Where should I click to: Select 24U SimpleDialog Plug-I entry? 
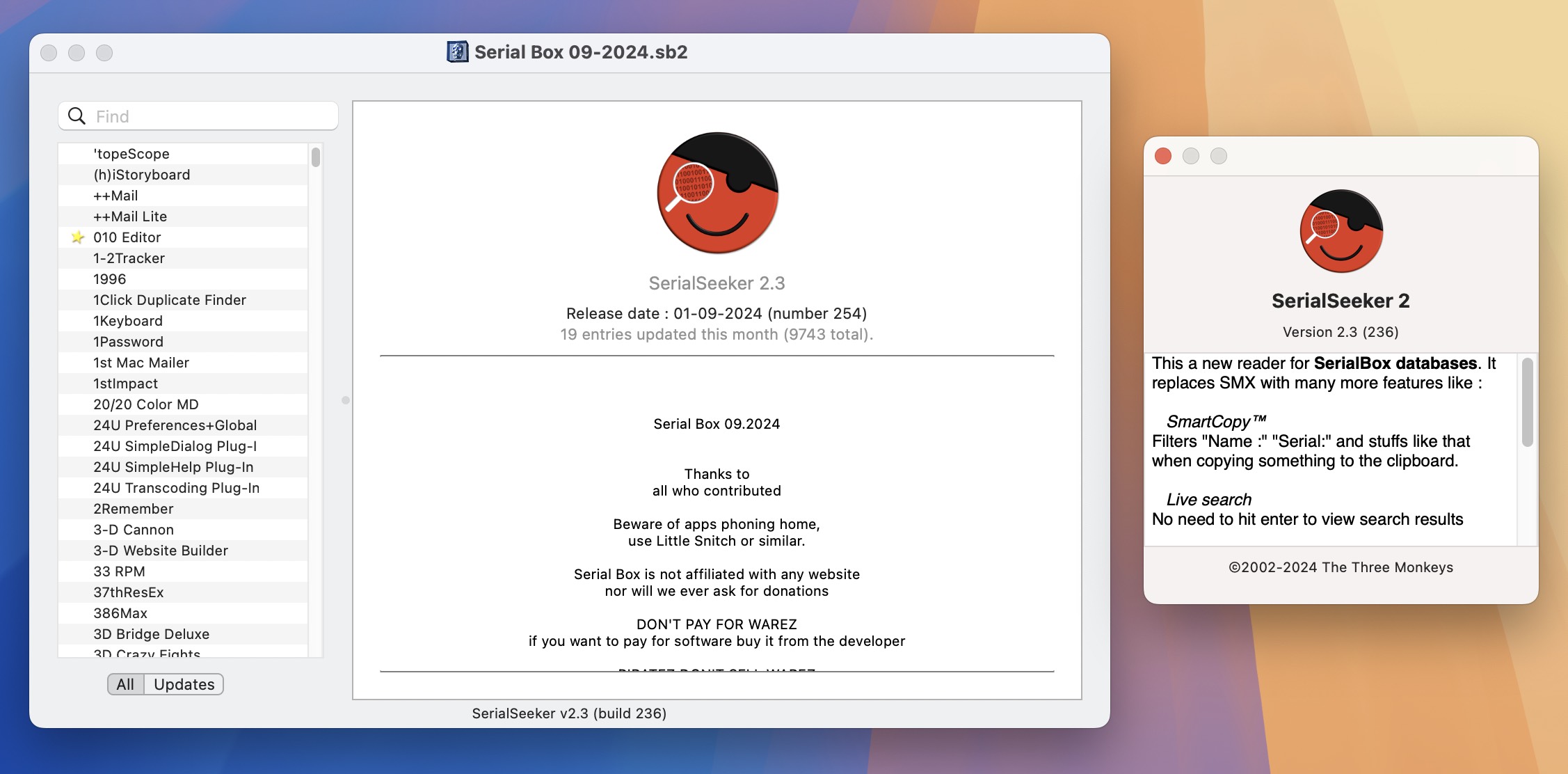tap(184, 446)
